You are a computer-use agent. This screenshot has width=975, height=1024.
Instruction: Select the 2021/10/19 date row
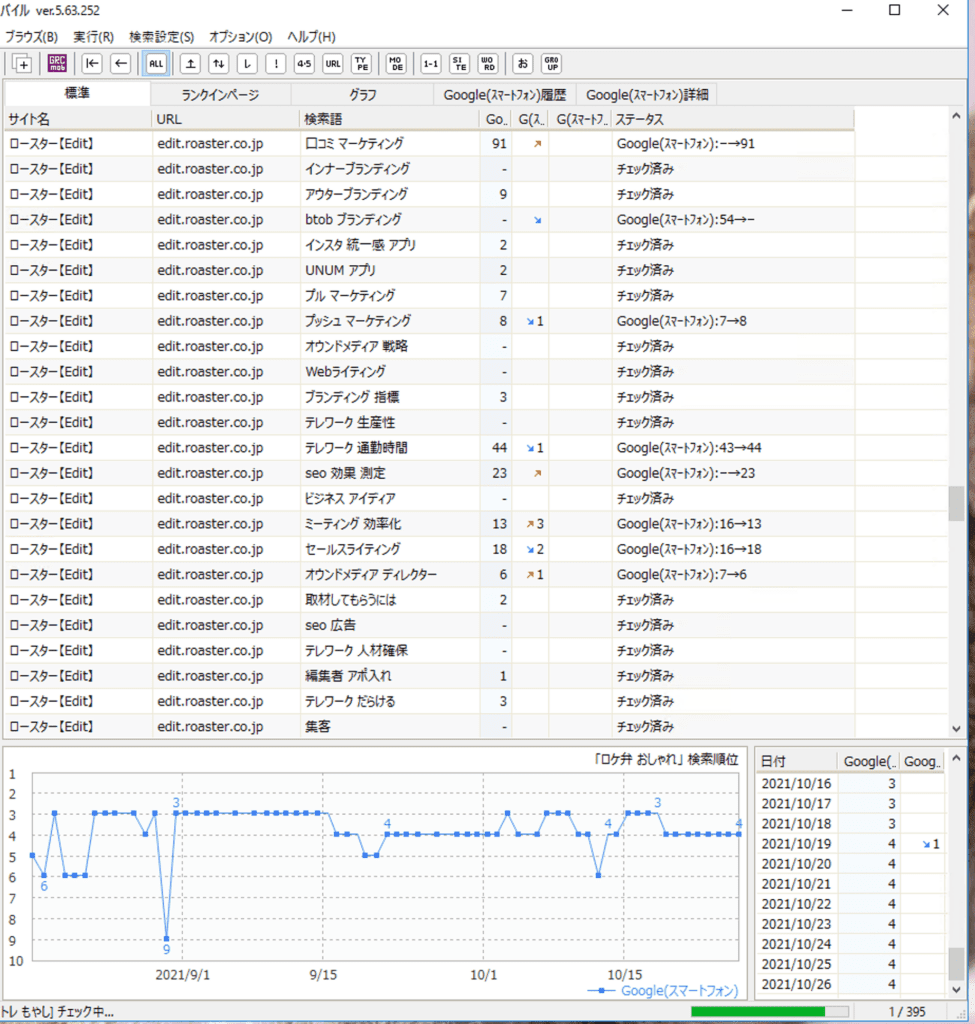[796, 844]
